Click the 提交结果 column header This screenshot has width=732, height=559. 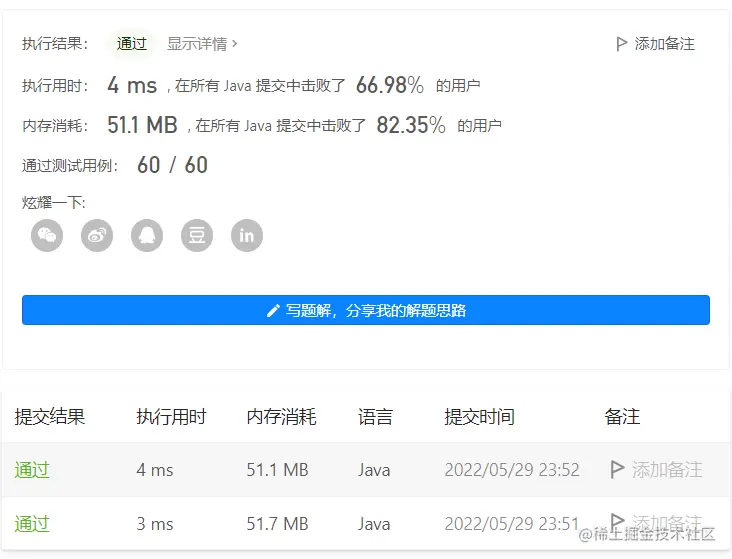[49, 417]
